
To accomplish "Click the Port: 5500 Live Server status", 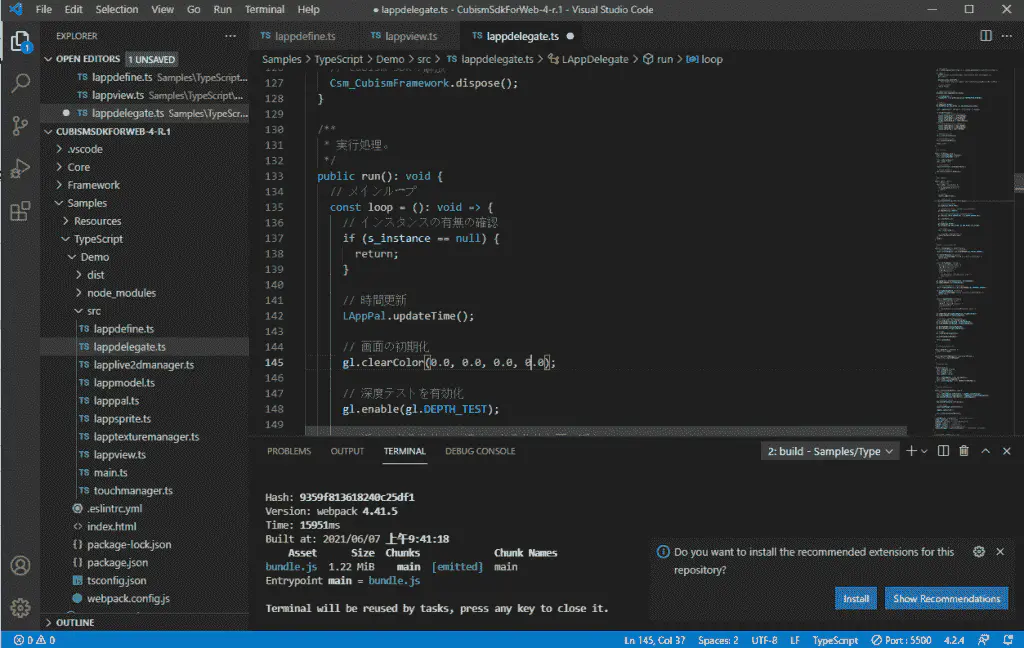I will [x=901, y=640].
